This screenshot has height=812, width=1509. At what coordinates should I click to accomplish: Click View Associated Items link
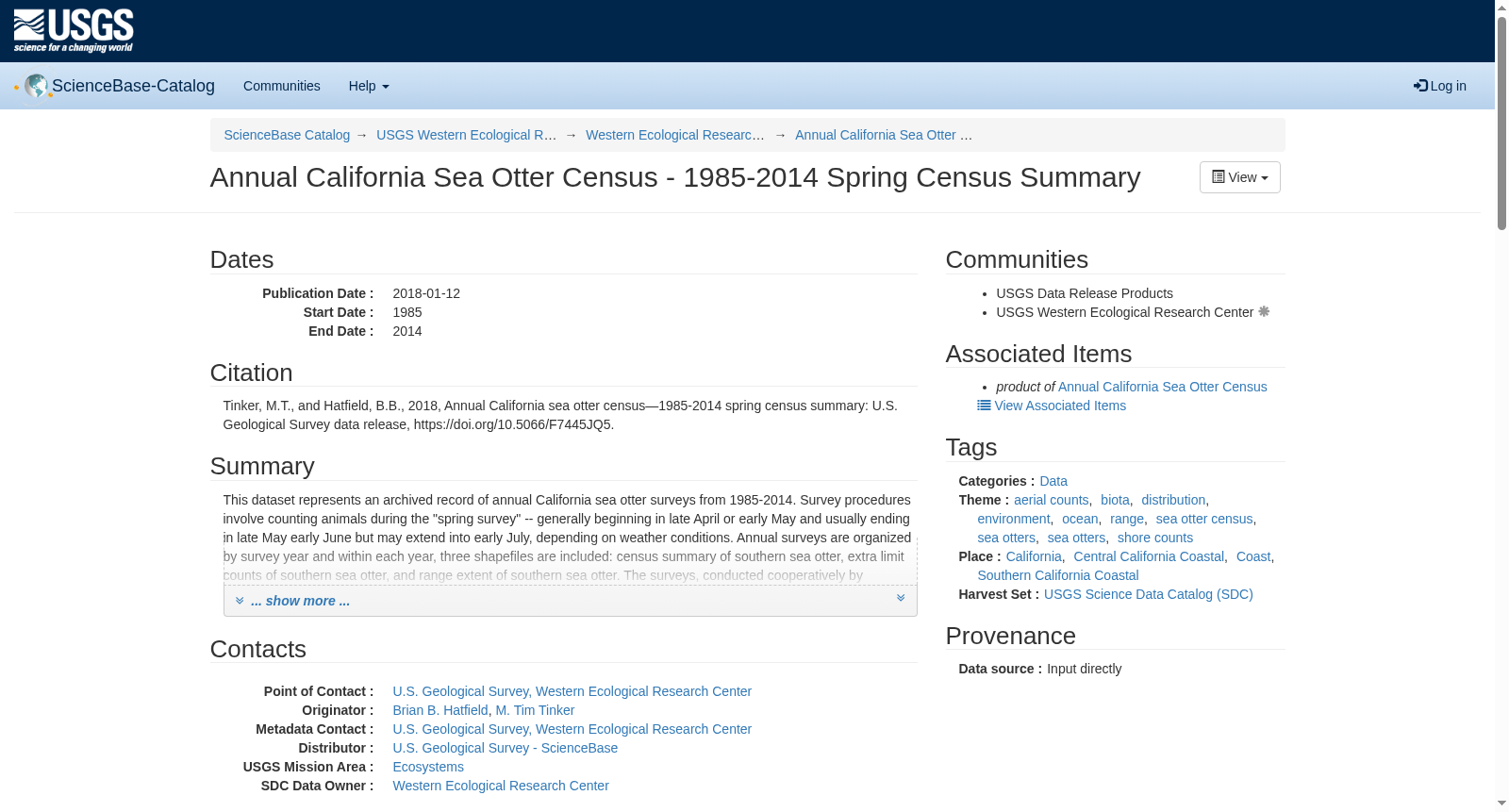coord(1060,406)
